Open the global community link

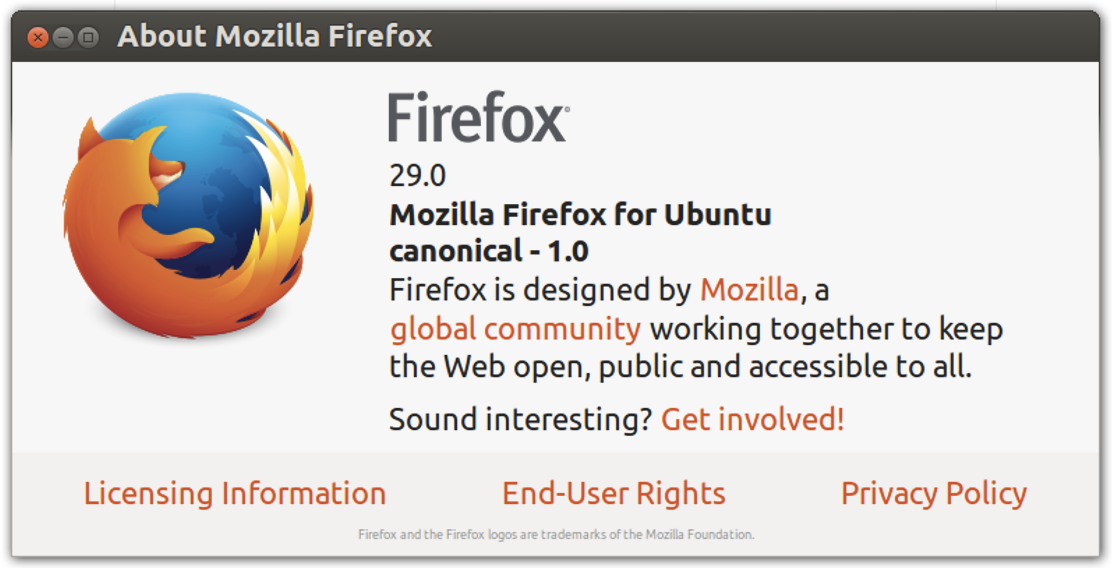click(x=516, y=329)
